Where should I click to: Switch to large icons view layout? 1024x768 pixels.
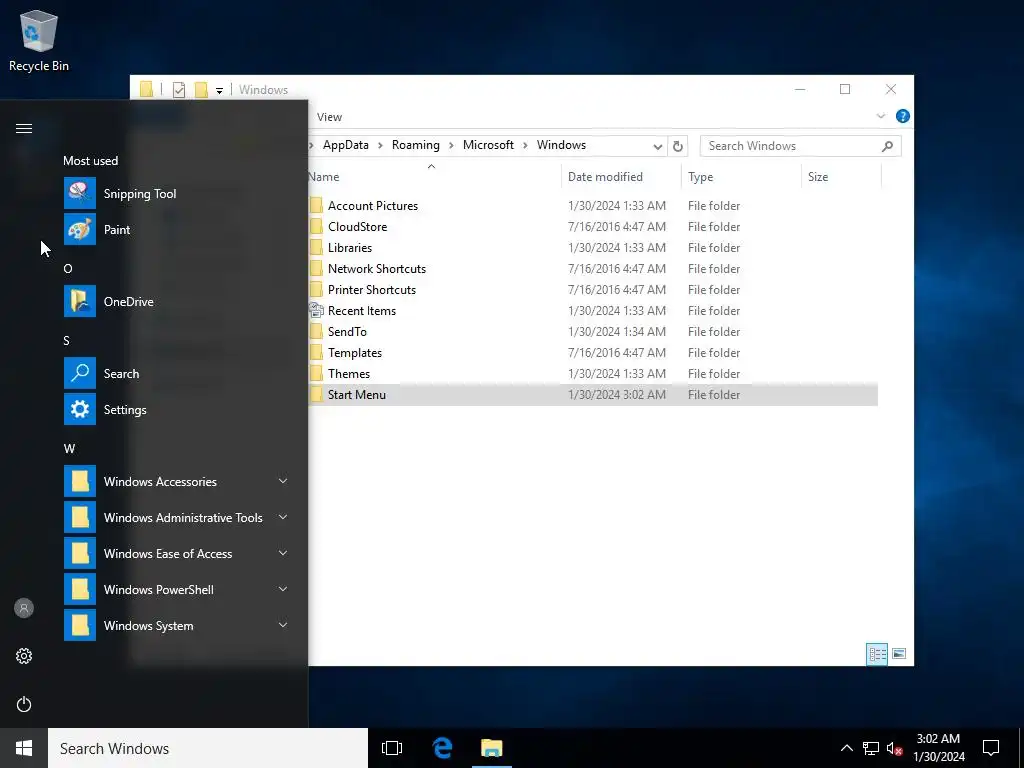899,654
